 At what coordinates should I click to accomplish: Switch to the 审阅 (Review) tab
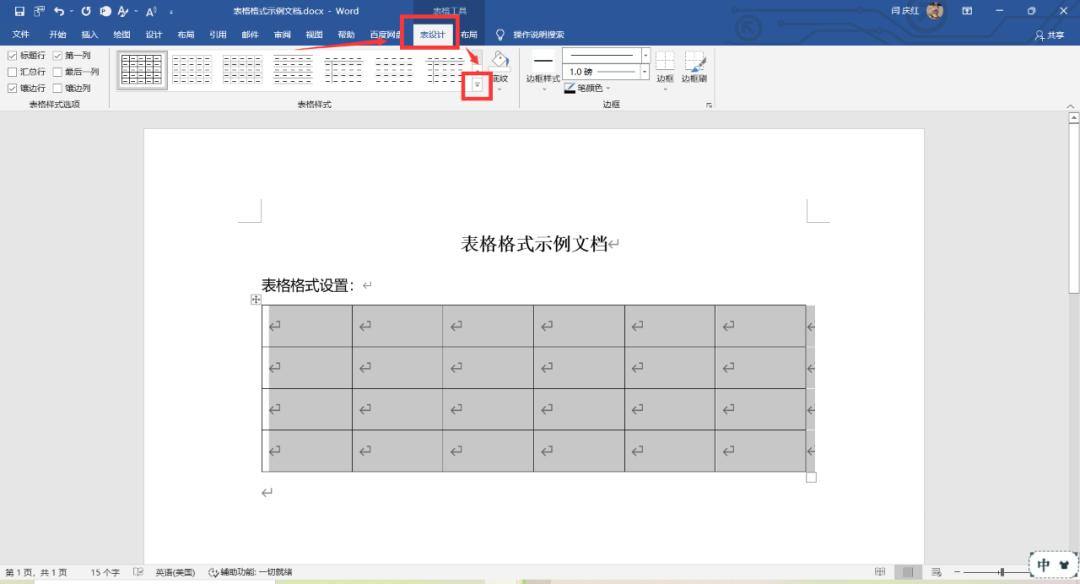(282, 34)
